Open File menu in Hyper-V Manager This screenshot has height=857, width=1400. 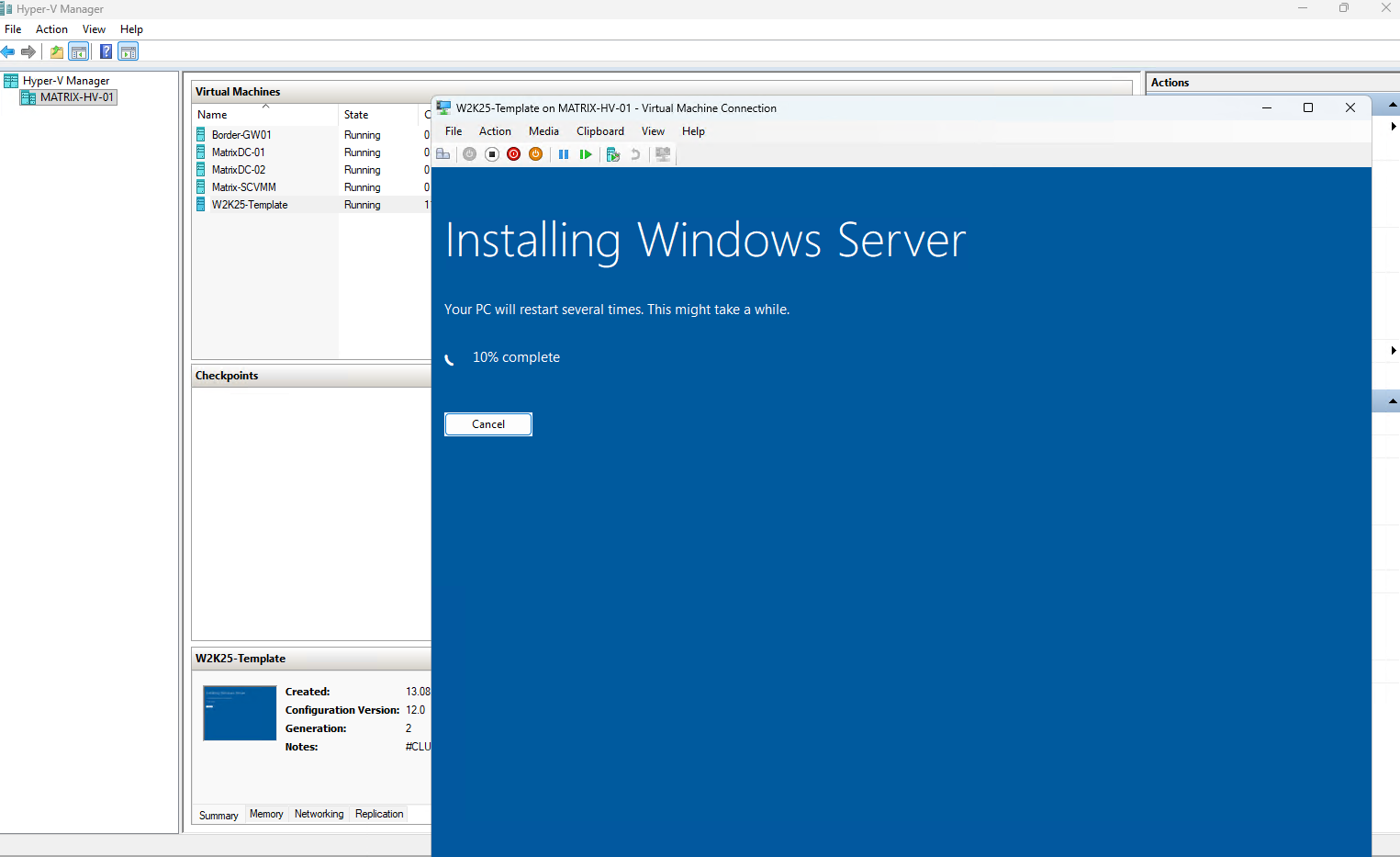pos(13,29)
